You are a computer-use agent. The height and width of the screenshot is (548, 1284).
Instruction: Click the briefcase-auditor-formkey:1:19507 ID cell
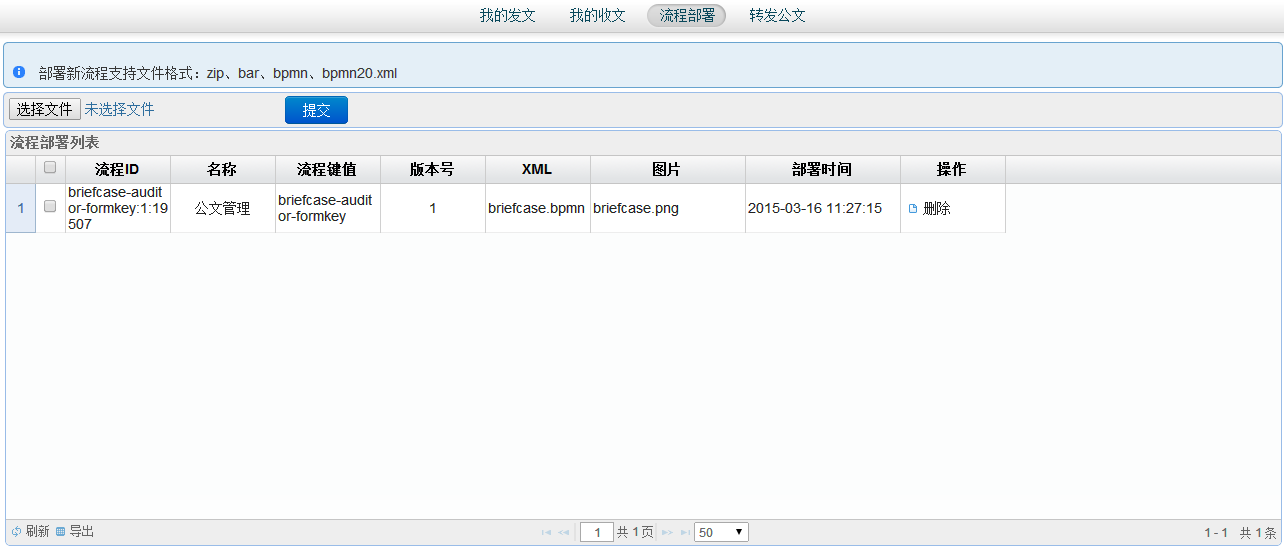pyautogui.click(x=116, y=208)
